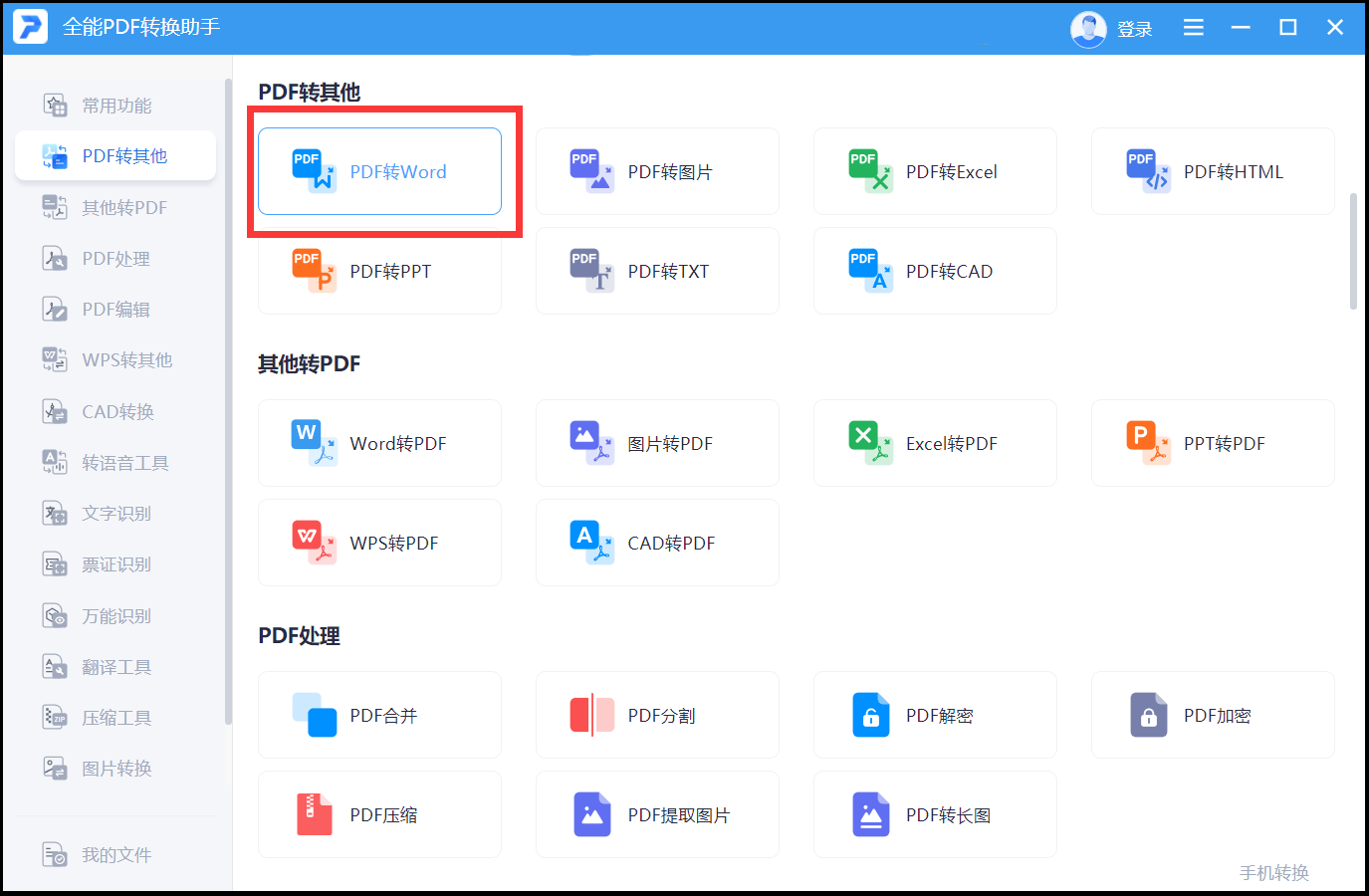Open the 文字识别 sidebar section
The image size is (1369, 896).
(115, 514)
